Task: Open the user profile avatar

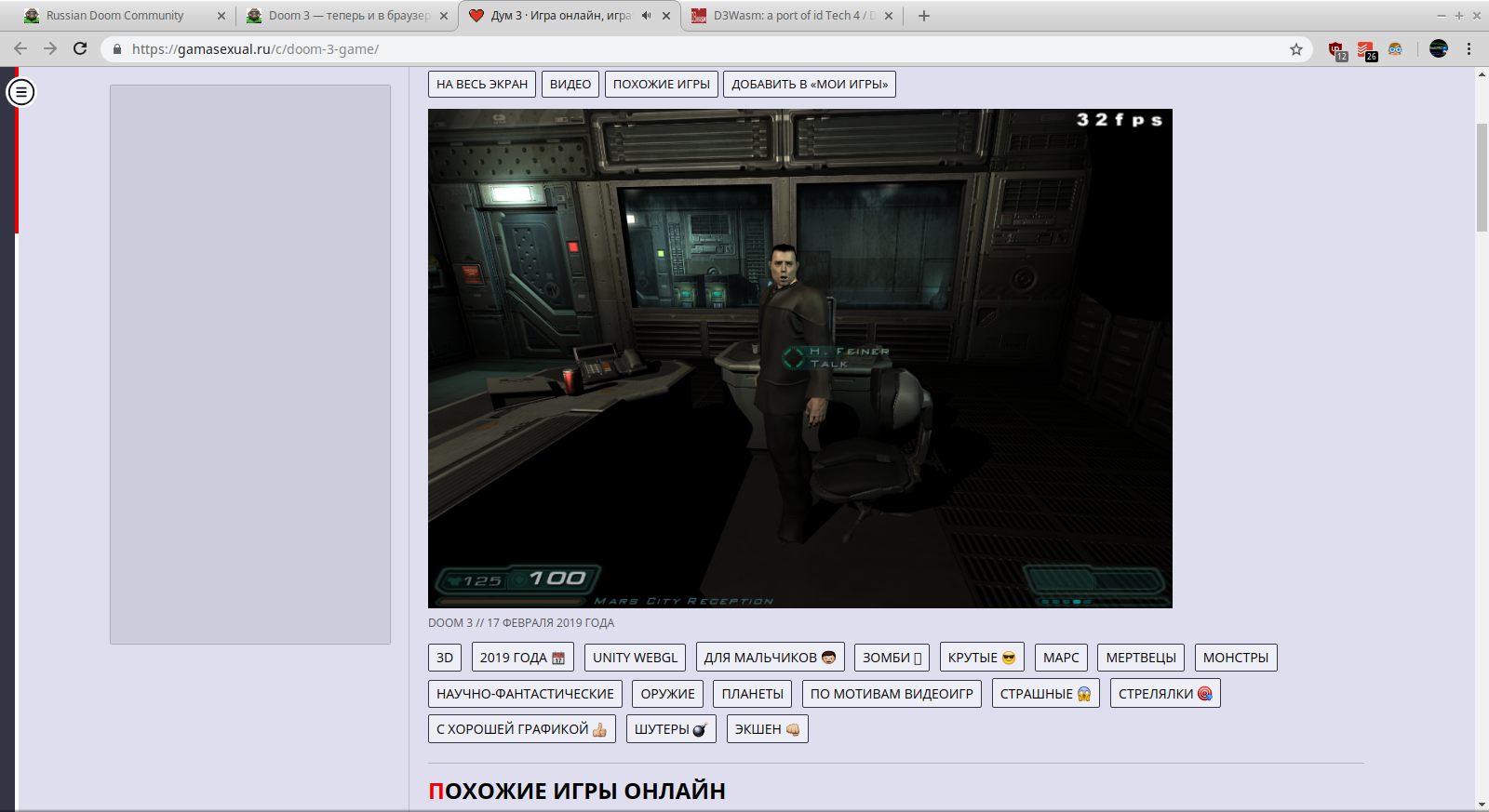Action: [1439, 48]
